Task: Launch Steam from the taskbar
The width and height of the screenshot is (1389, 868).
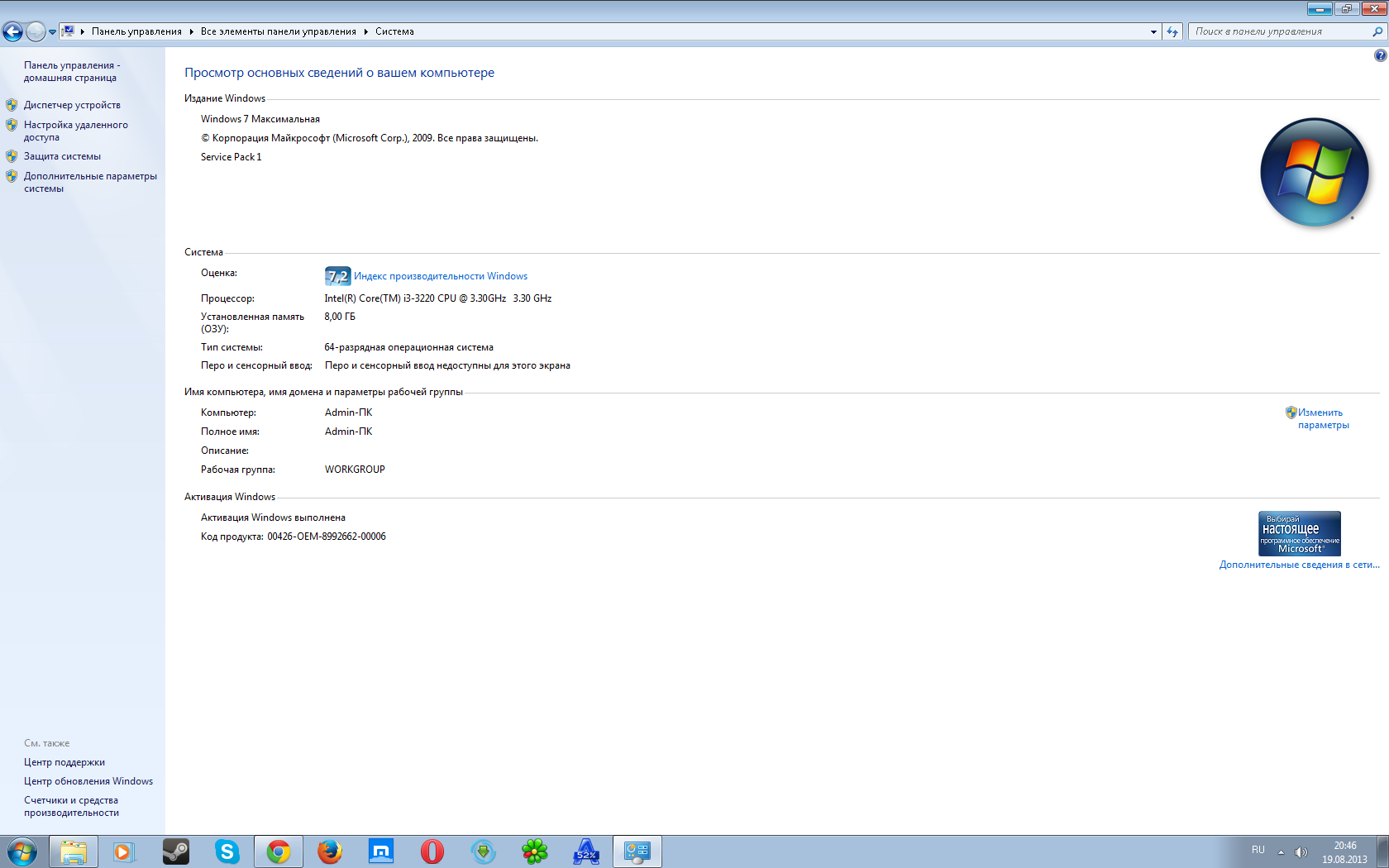Action: (175, 851)
